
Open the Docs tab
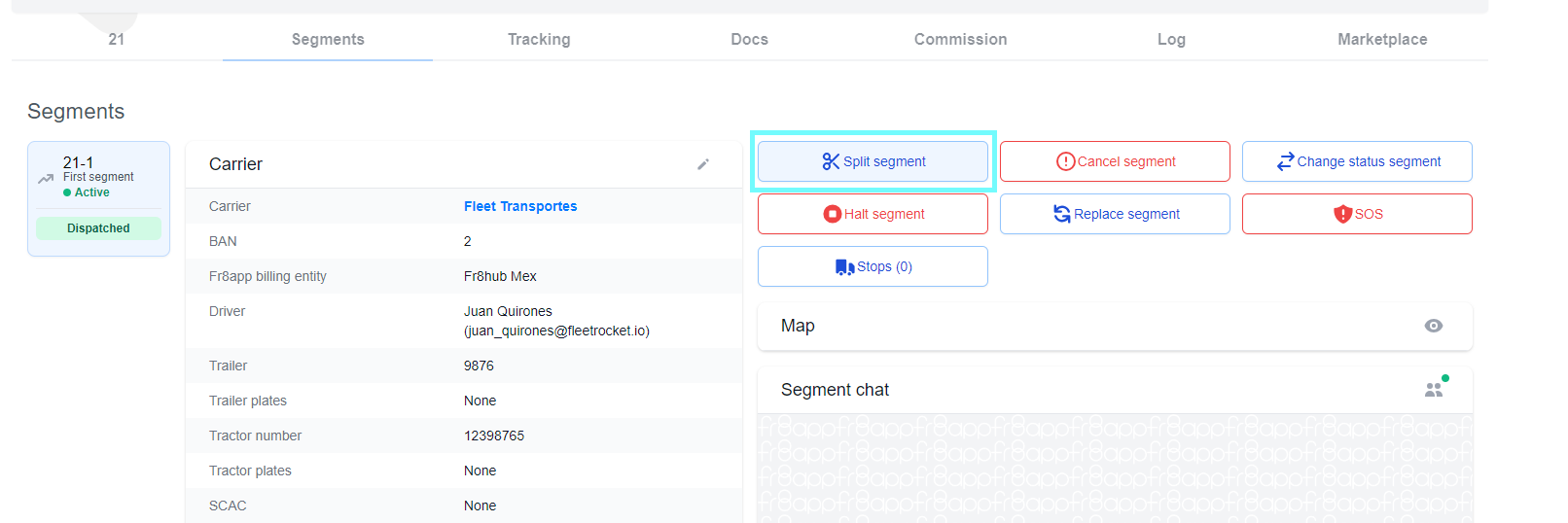point(750,39)
